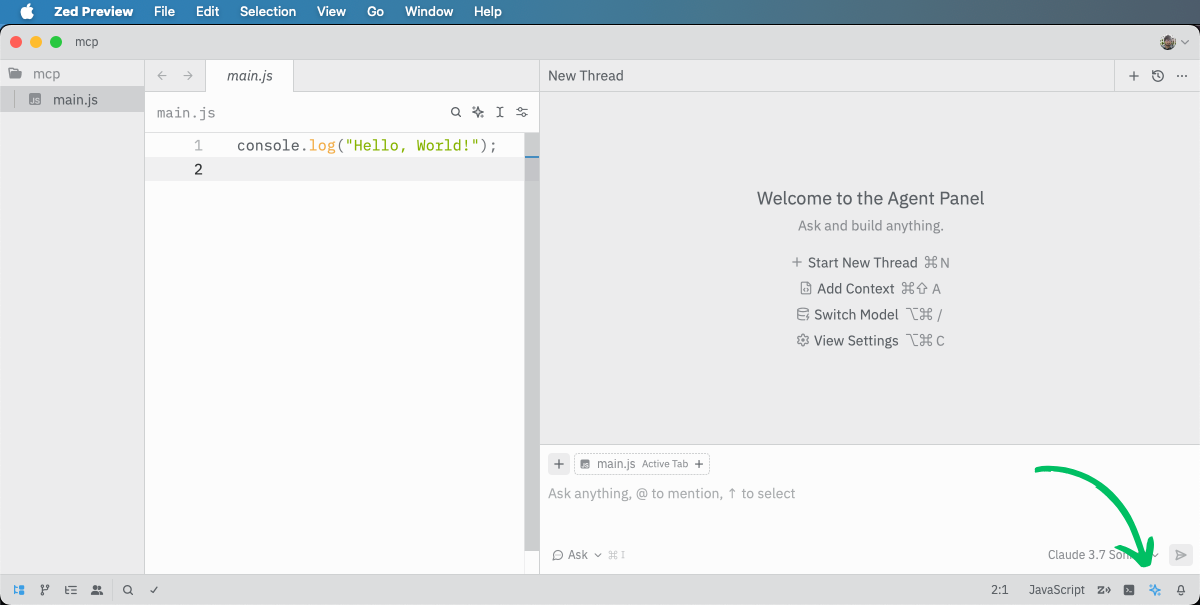Image resolution: width=1200 pixels, height=605 pixels.
Task: Click the project search magnifier in status bar
Action: pos(128,590)
